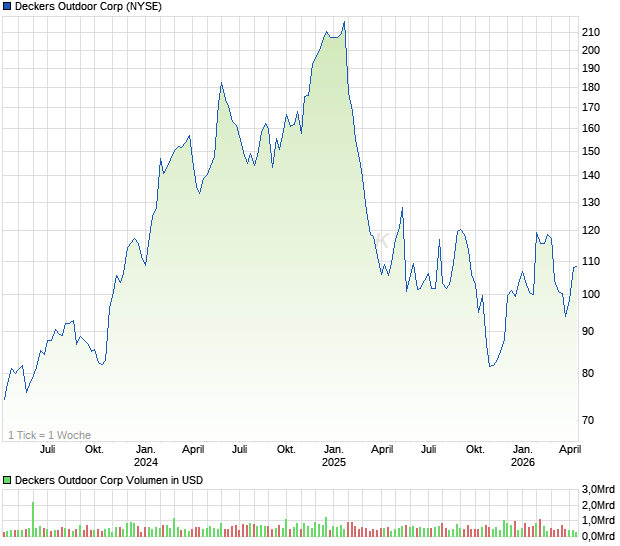Image resolution: width=620 pixels, height=546 pixels.
Task: Click the tallest green volume bar above 2,0Mrd
Action: [x=33, y=519]
